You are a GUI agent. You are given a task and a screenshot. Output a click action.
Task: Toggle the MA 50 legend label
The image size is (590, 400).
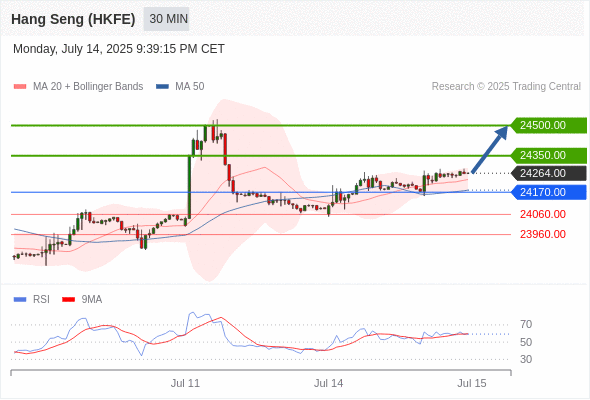click(190, 87)
